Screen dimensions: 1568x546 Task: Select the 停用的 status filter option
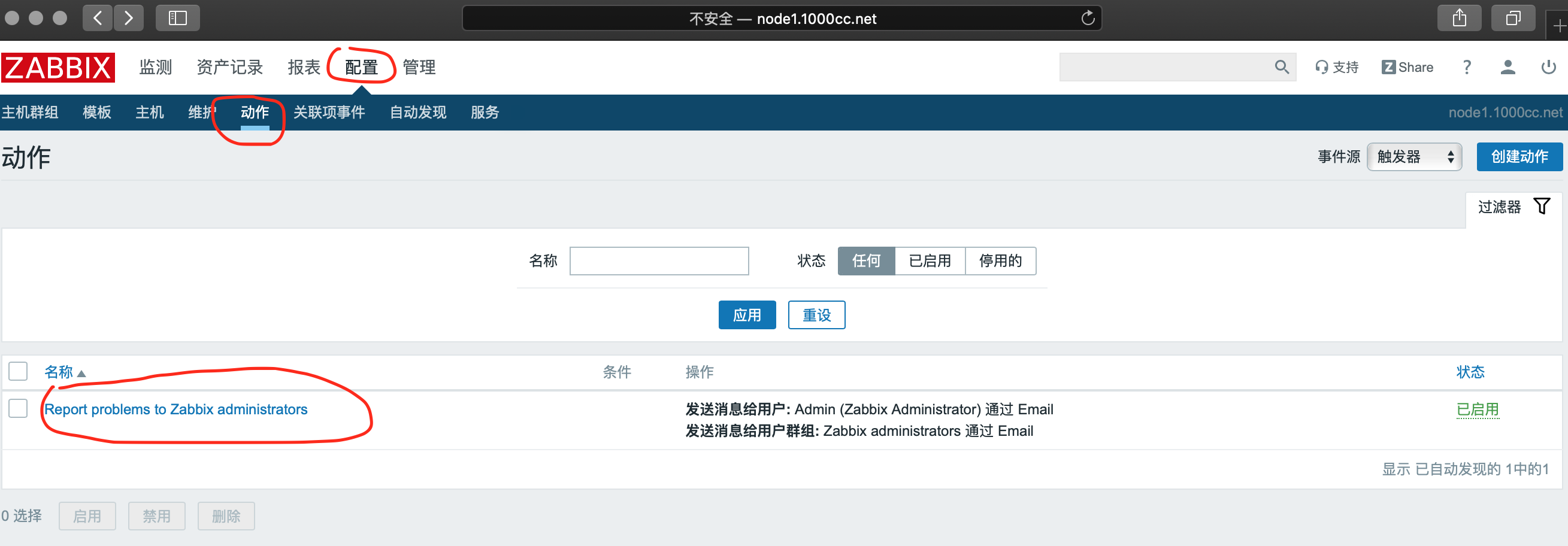(x=1000, y=261)
